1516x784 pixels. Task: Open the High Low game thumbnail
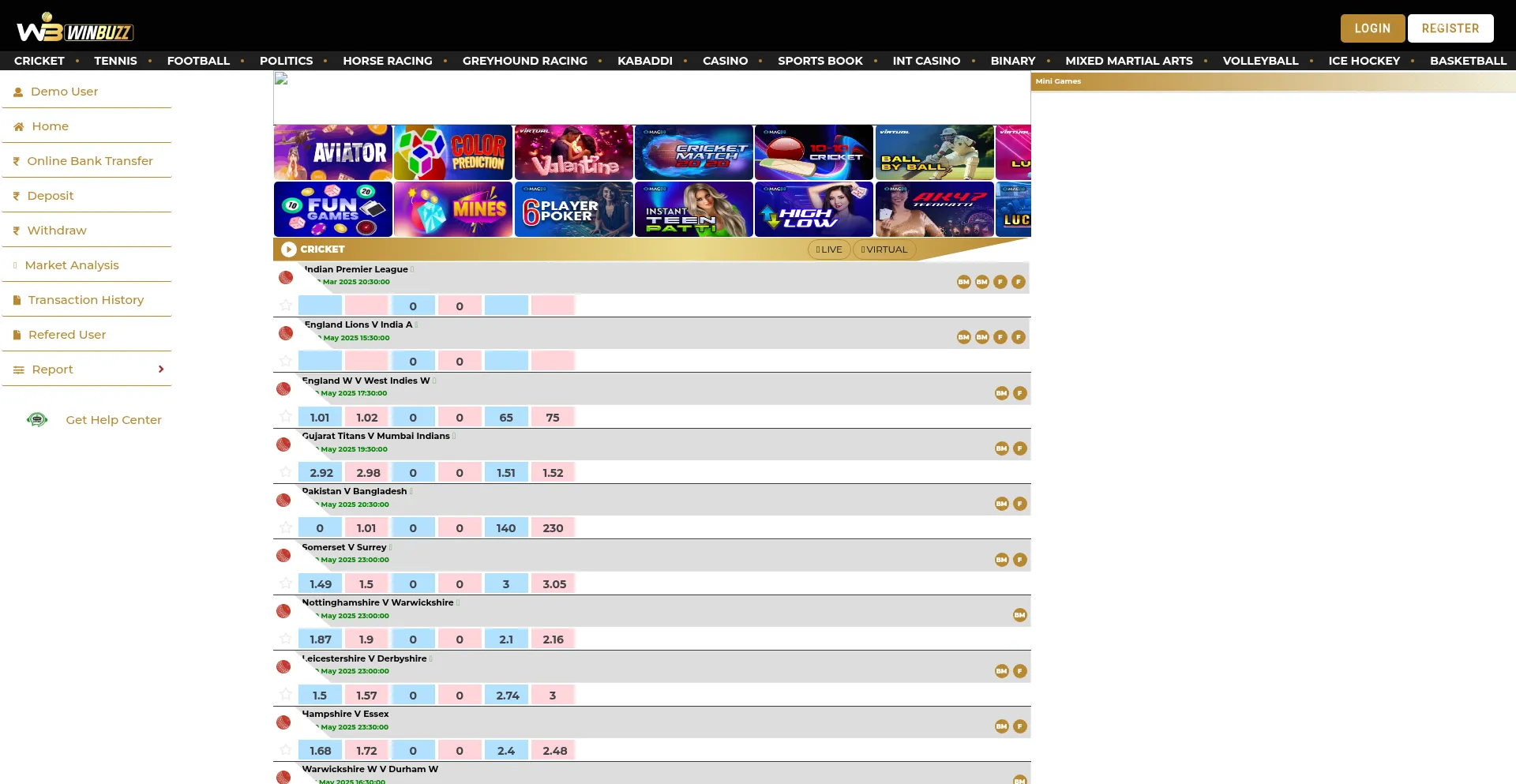(x=814, y=209)
